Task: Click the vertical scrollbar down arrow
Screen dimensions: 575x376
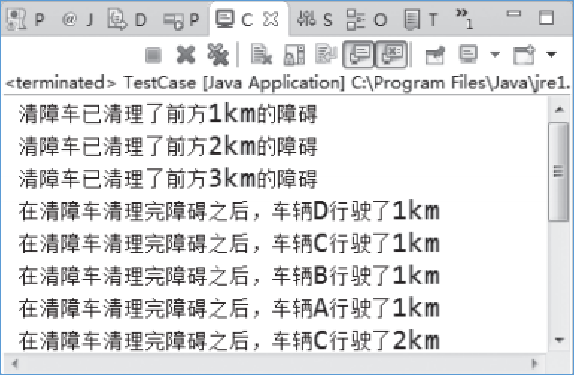Action: click(x=560, y=340)
